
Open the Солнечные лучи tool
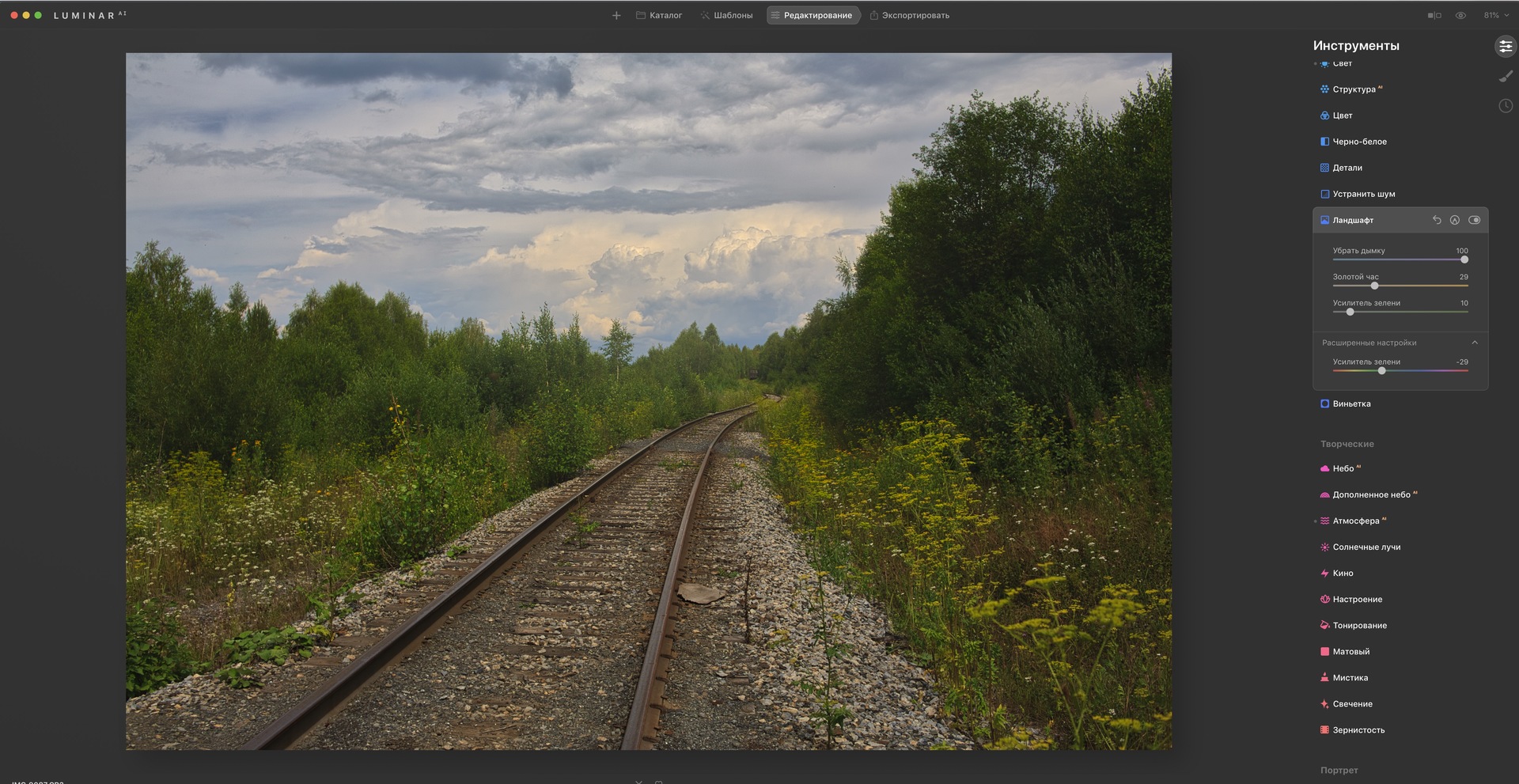1366,547
